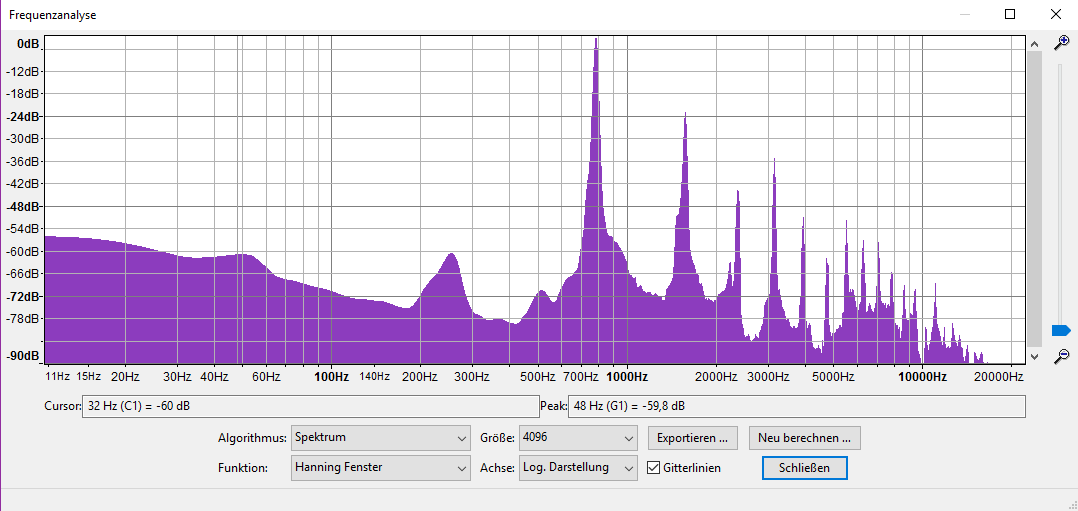
Task: Click the 0dB axis label
Action: pyautogui.click(x=28, y=44)
